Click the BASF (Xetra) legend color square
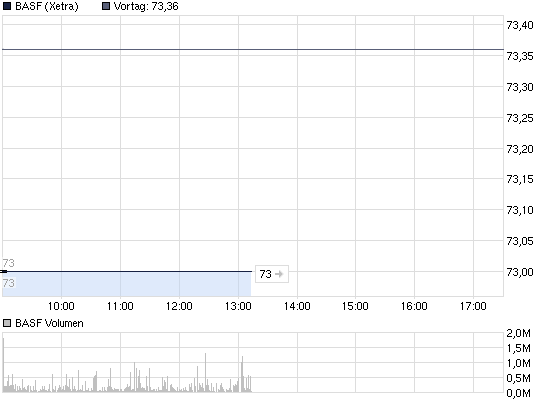The image size is (545, 401). pos(7,6)
